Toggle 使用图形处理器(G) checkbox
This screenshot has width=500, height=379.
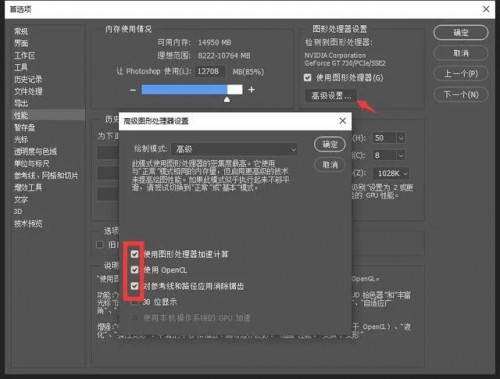(x=307, y=78)
